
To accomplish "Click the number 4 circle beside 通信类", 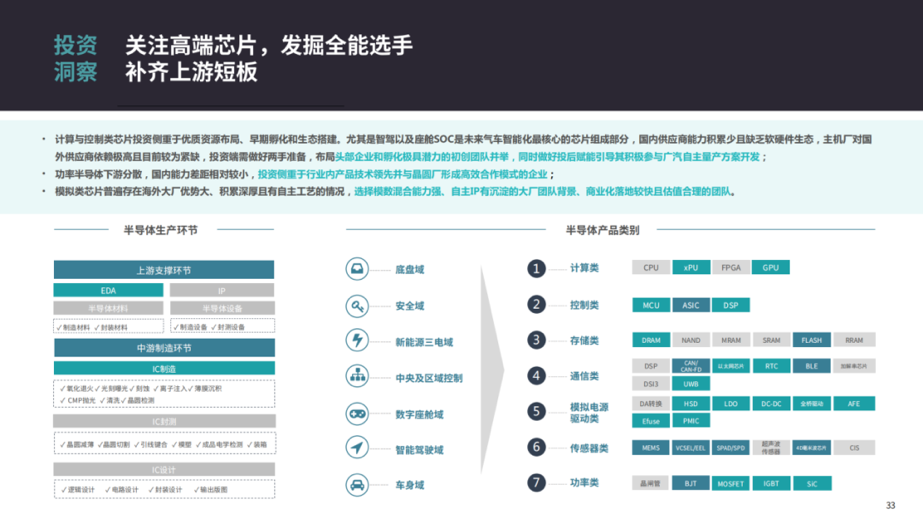I will point(536,375).
